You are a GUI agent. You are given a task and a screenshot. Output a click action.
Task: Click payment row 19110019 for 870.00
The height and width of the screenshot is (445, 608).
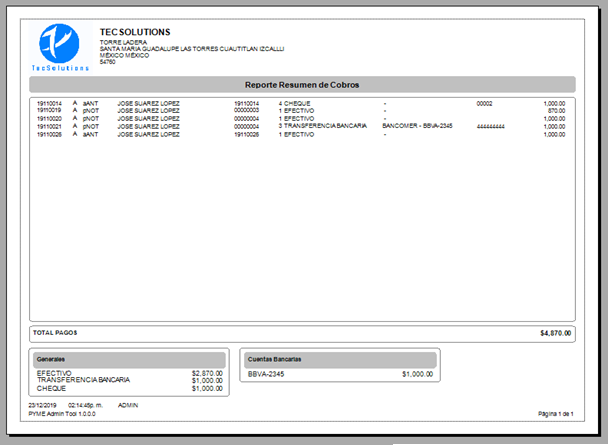point(300,110)
